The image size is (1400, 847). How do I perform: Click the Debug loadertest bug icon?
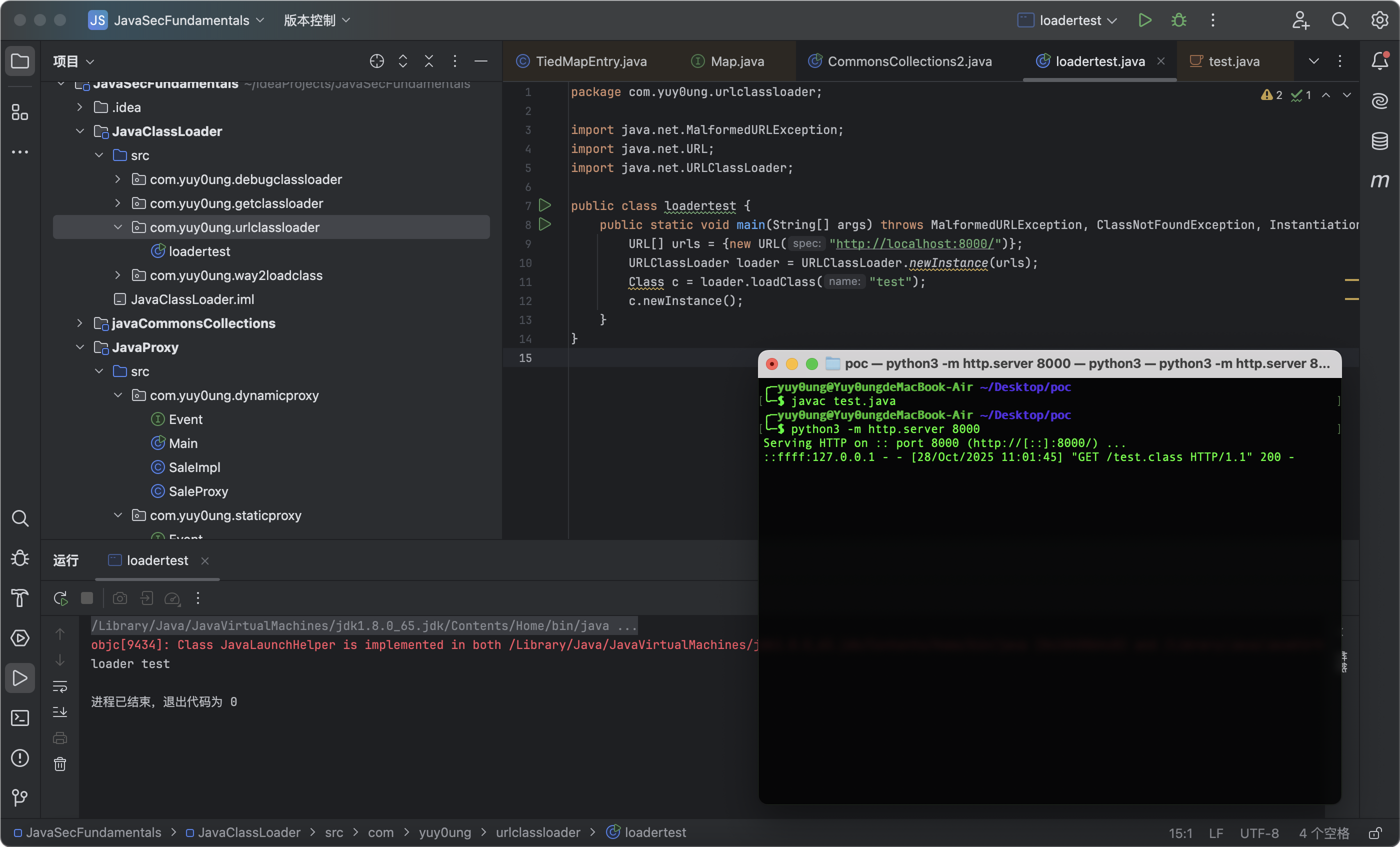click(x=1178, y=20)
